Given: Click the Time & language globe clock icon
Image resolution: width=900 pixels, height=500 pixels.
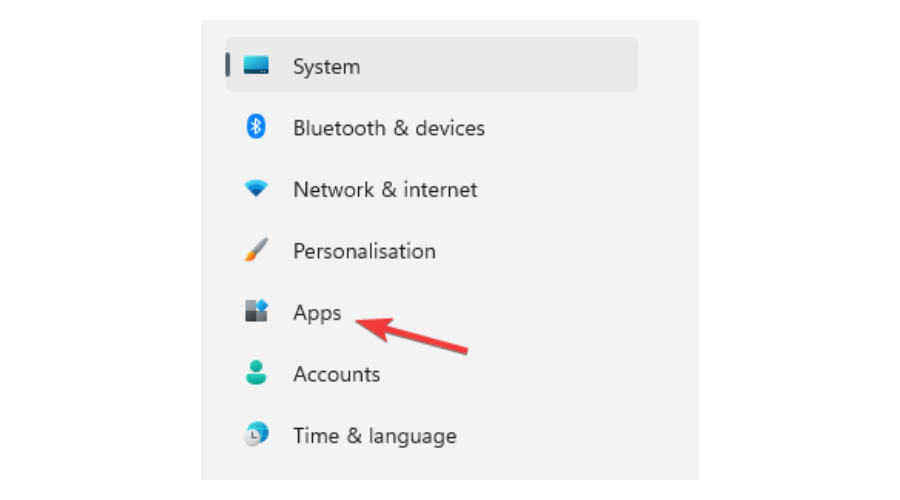Looking at the screenshot, I should pos(256,434).
